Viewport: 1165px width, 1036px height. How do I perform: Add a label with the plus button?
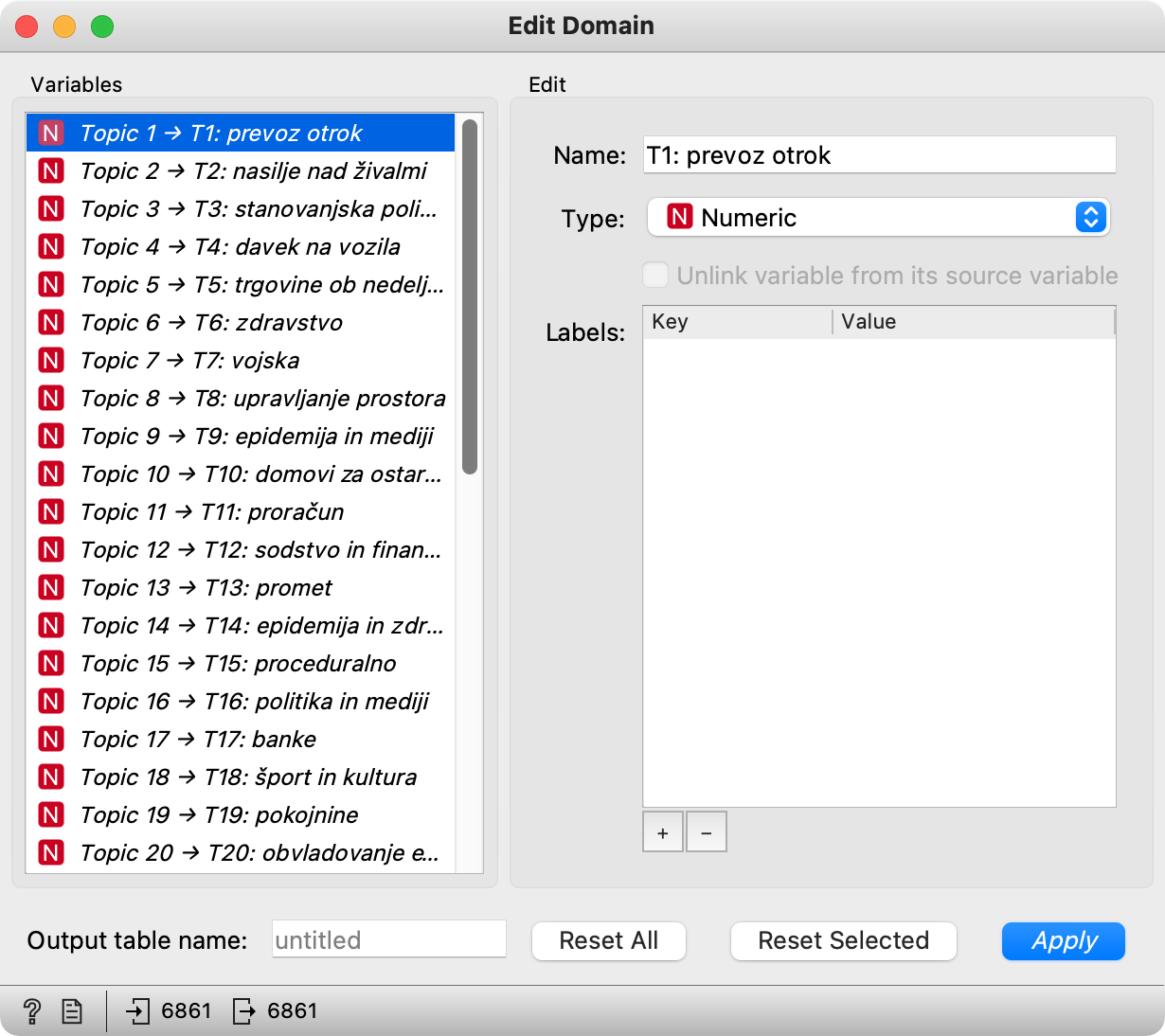[663, 832]
